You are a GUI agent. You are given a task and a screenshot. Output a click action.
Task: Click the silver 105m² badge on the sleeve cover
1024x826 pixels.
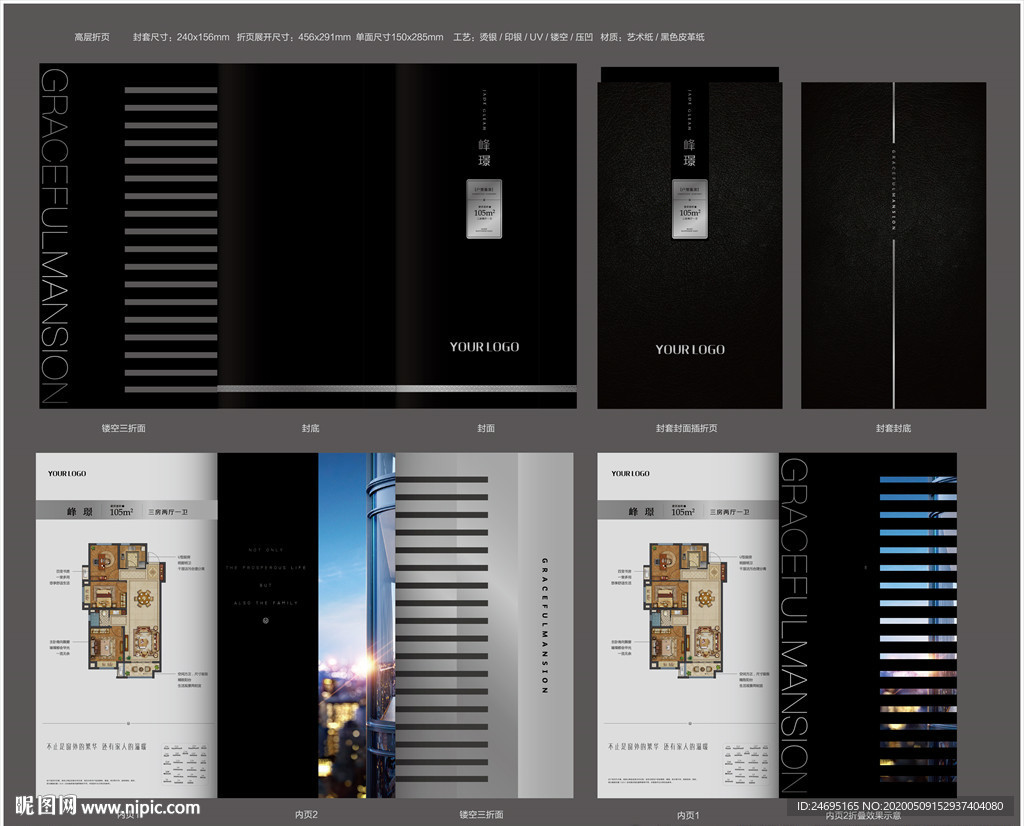[690, 209]
